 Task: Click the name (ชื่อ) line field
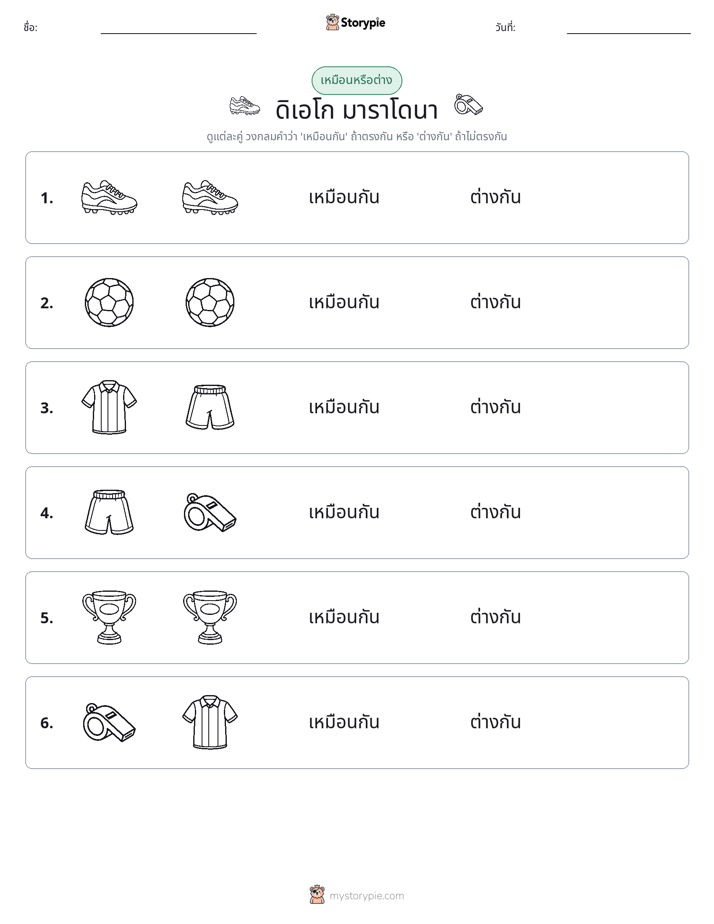[178, 28]
